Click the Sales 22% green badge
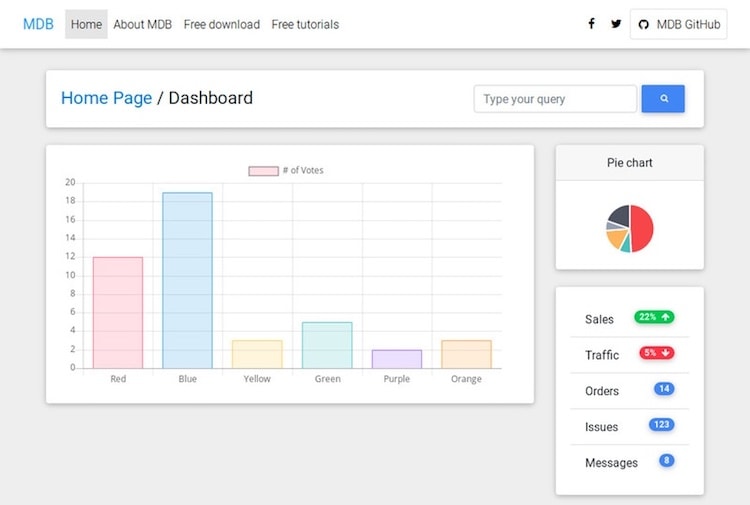Viewport: 750px width, 505px height. click(654, 317)
